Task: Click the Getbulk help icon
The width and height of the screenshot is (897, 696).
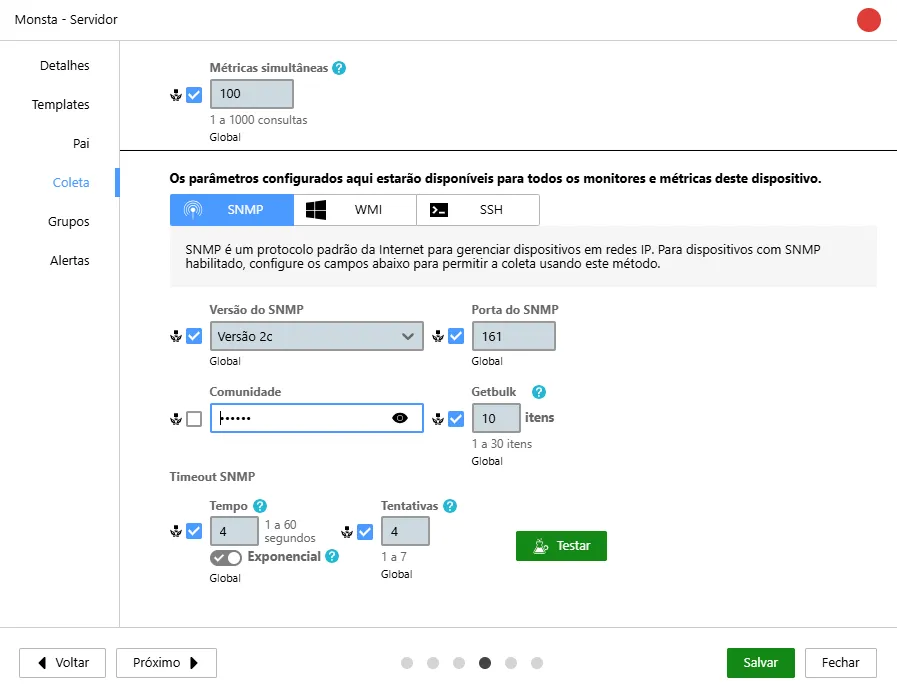Action: coord(538,392)
